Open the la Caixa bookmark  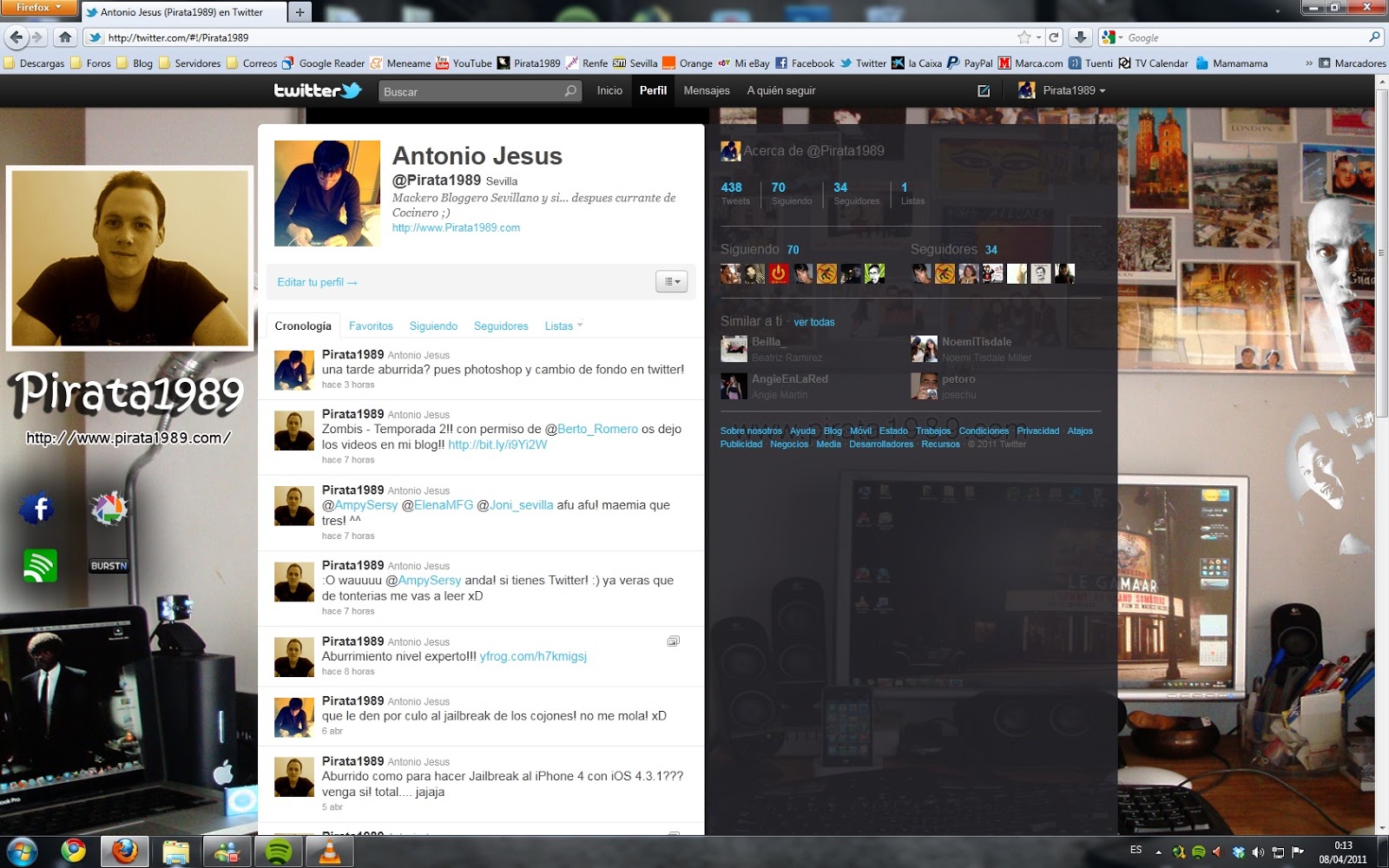click(917, 63)
